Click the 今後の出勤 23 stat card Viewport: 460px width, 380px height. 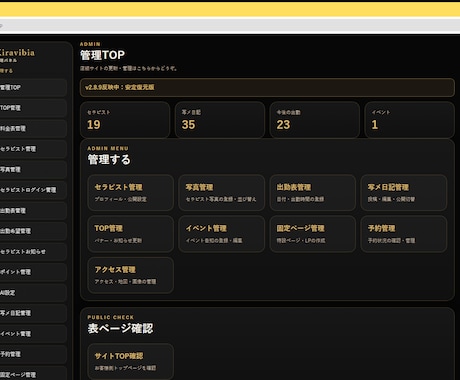pyautogui.click(x=315, y=120)
